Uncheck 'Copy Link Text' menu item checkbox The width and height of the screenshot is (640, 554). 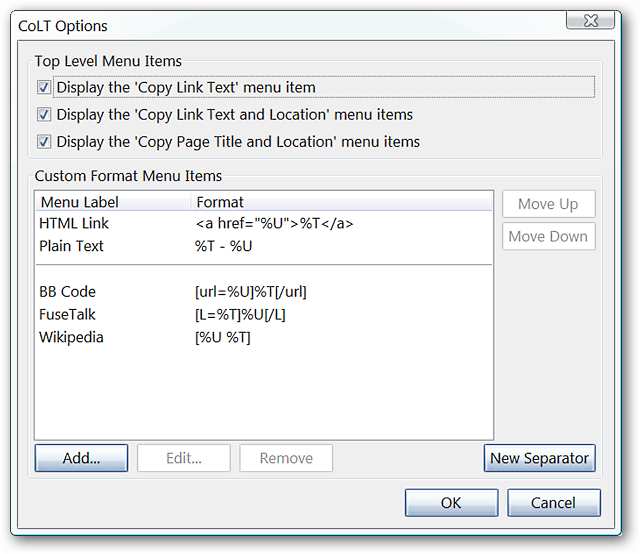[x=44, y=87]
